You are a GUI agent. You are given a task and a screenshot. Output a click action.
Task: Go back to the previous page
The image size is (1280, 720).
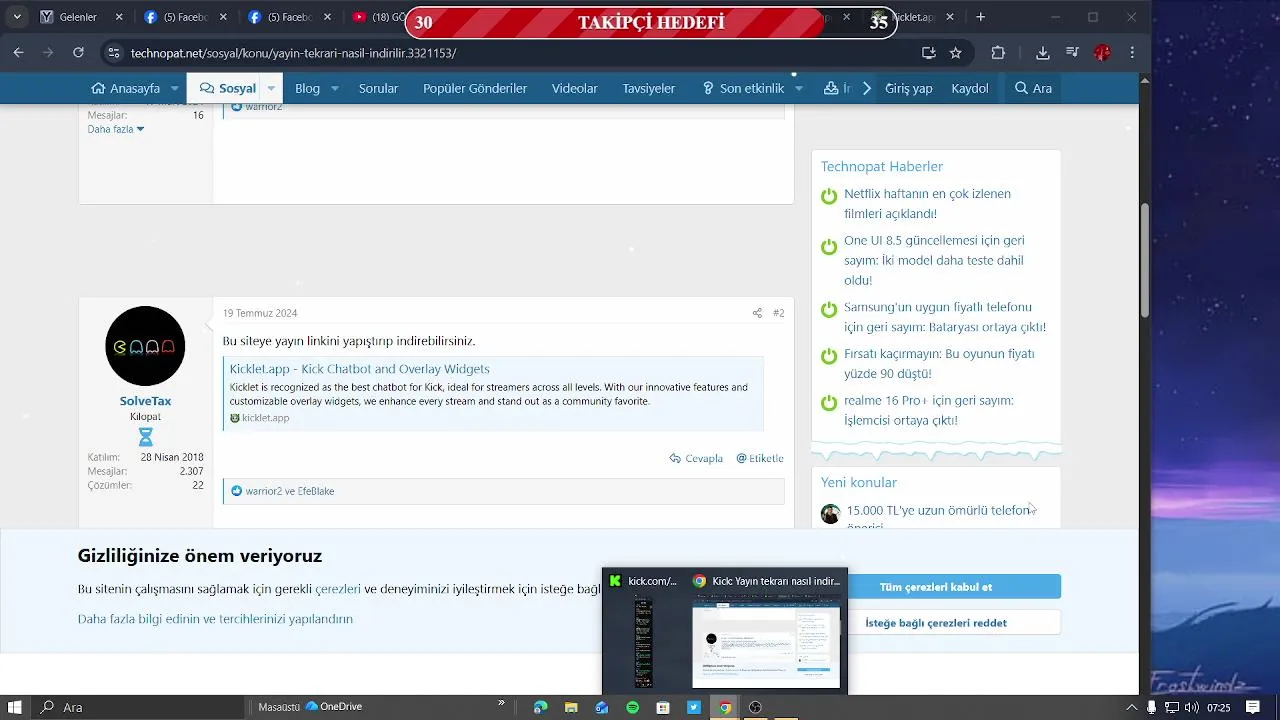[18, 53]
